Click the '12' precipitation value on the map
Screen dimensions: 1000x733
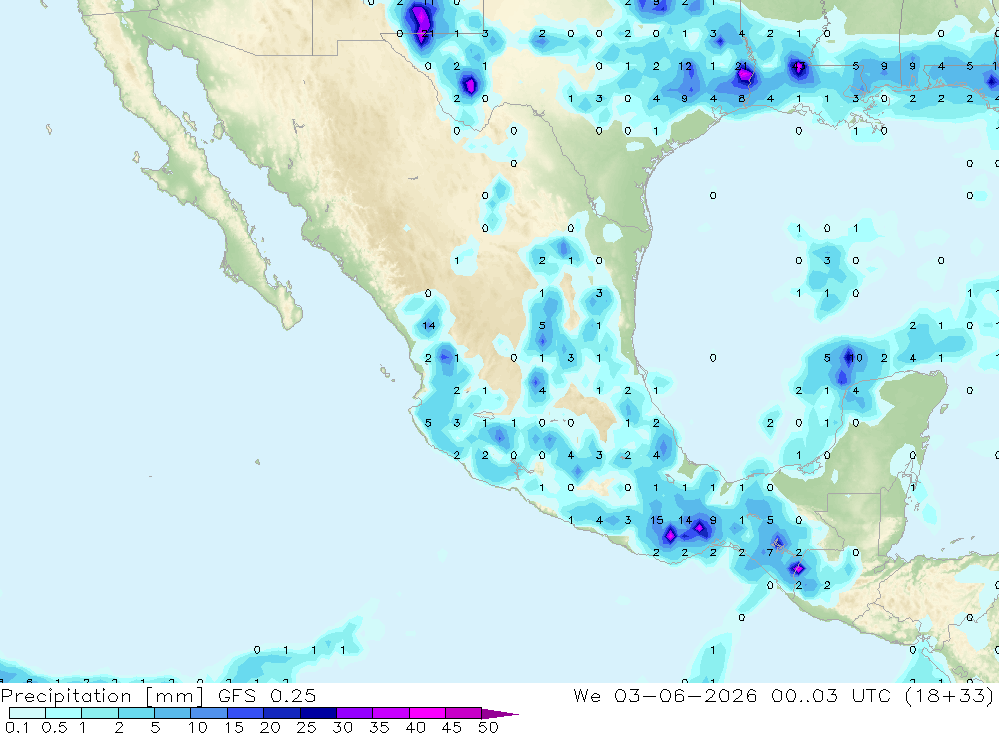tap(685, 66)
